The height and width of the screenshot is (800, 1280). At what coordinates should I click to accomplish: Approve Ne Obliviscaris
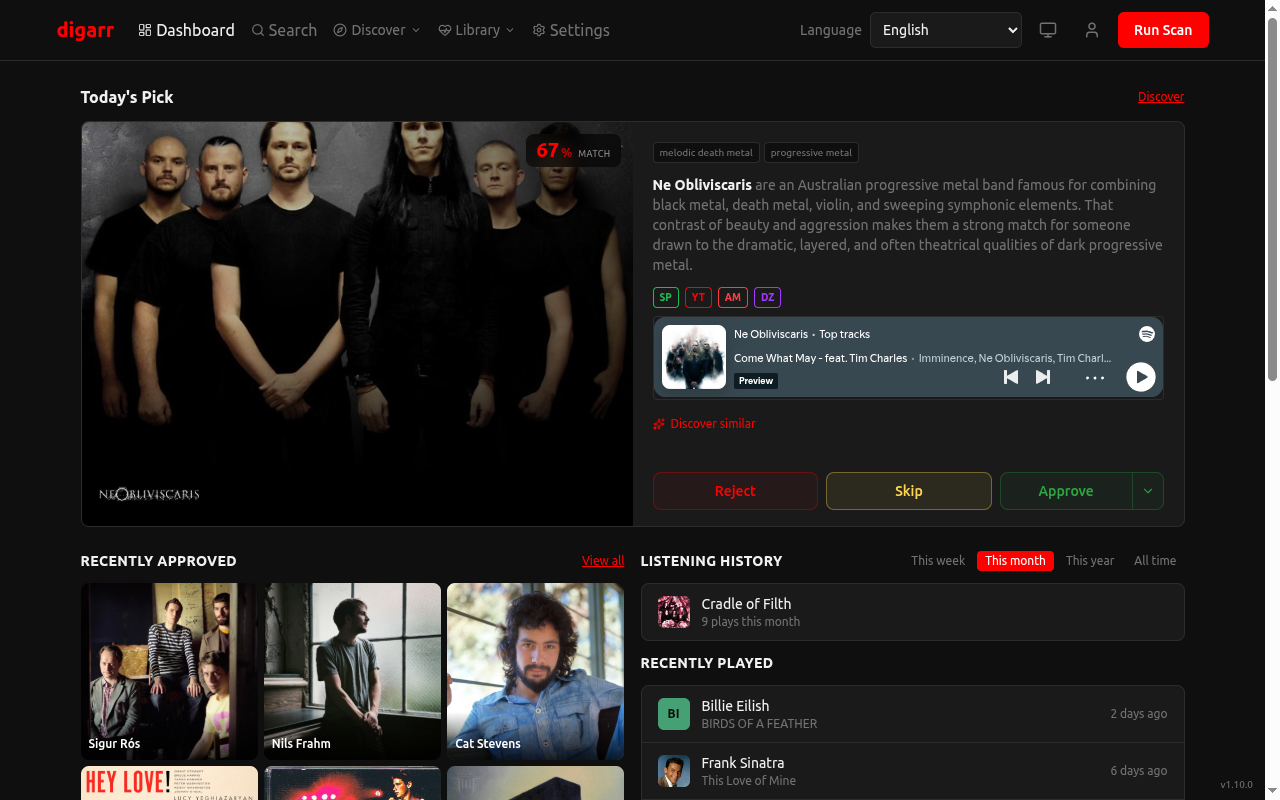coord(1066,491)
